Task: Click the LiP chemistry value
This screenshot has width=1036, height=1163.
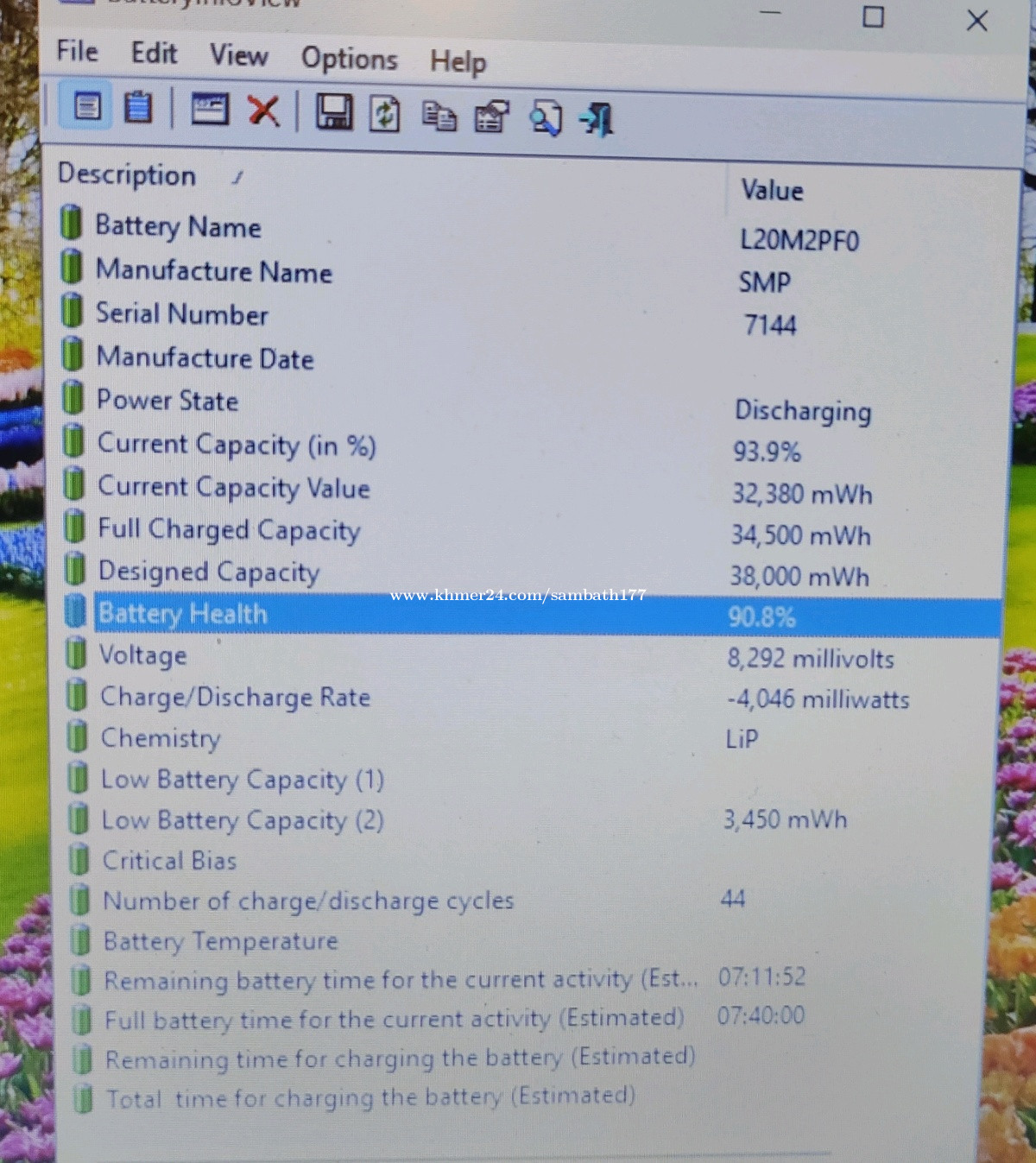Action: pyautogui.click(x=742, y=739)
